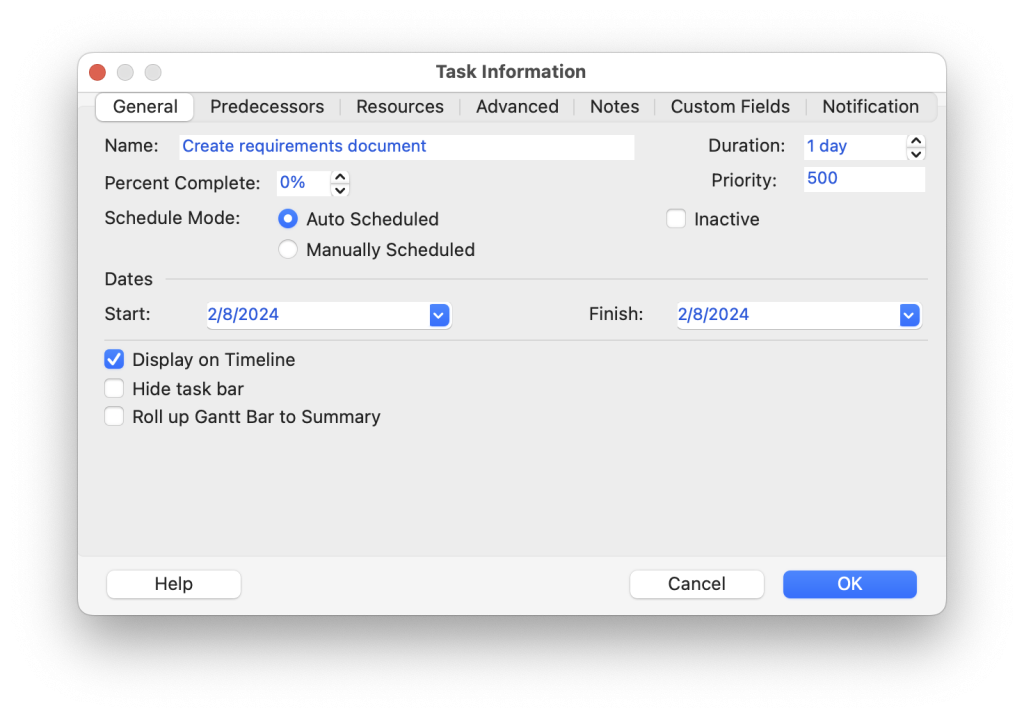This screenshot has height=718, width=1024.
Task: Open the Notification tab
Action: (870, 106)
